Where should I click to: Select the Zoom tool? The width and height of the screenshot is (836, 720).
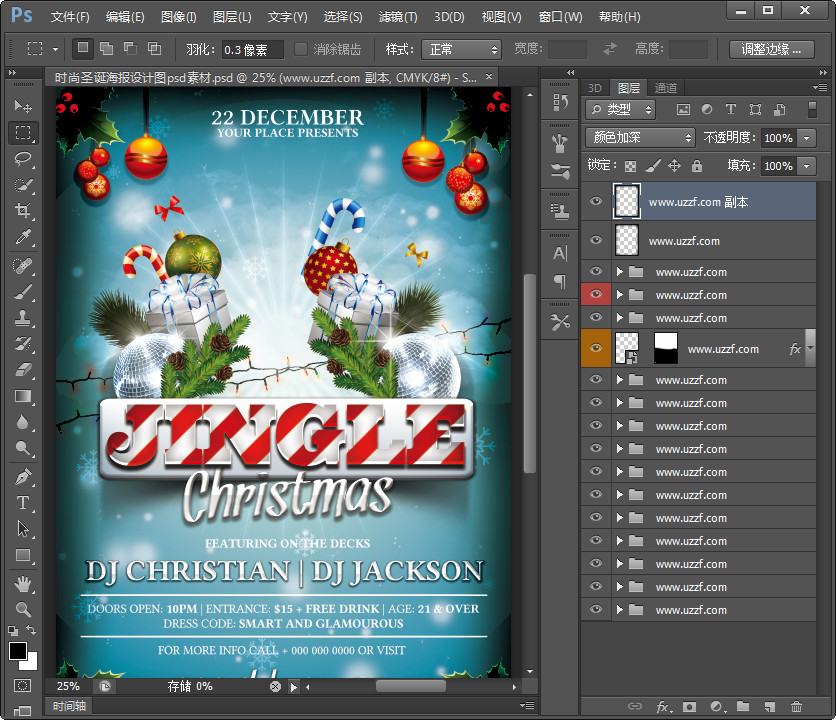(23, 609)
